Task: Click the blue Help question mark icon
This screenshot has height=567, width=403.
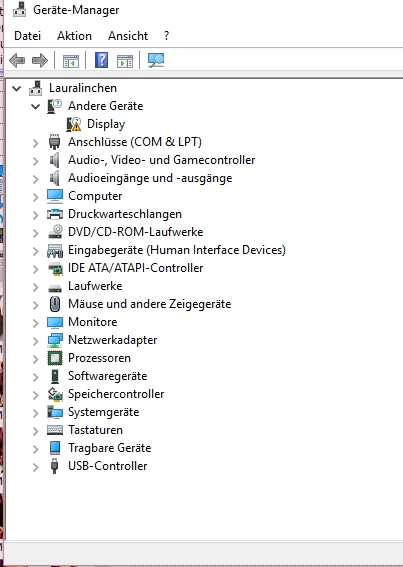Action: coord(101,60)
